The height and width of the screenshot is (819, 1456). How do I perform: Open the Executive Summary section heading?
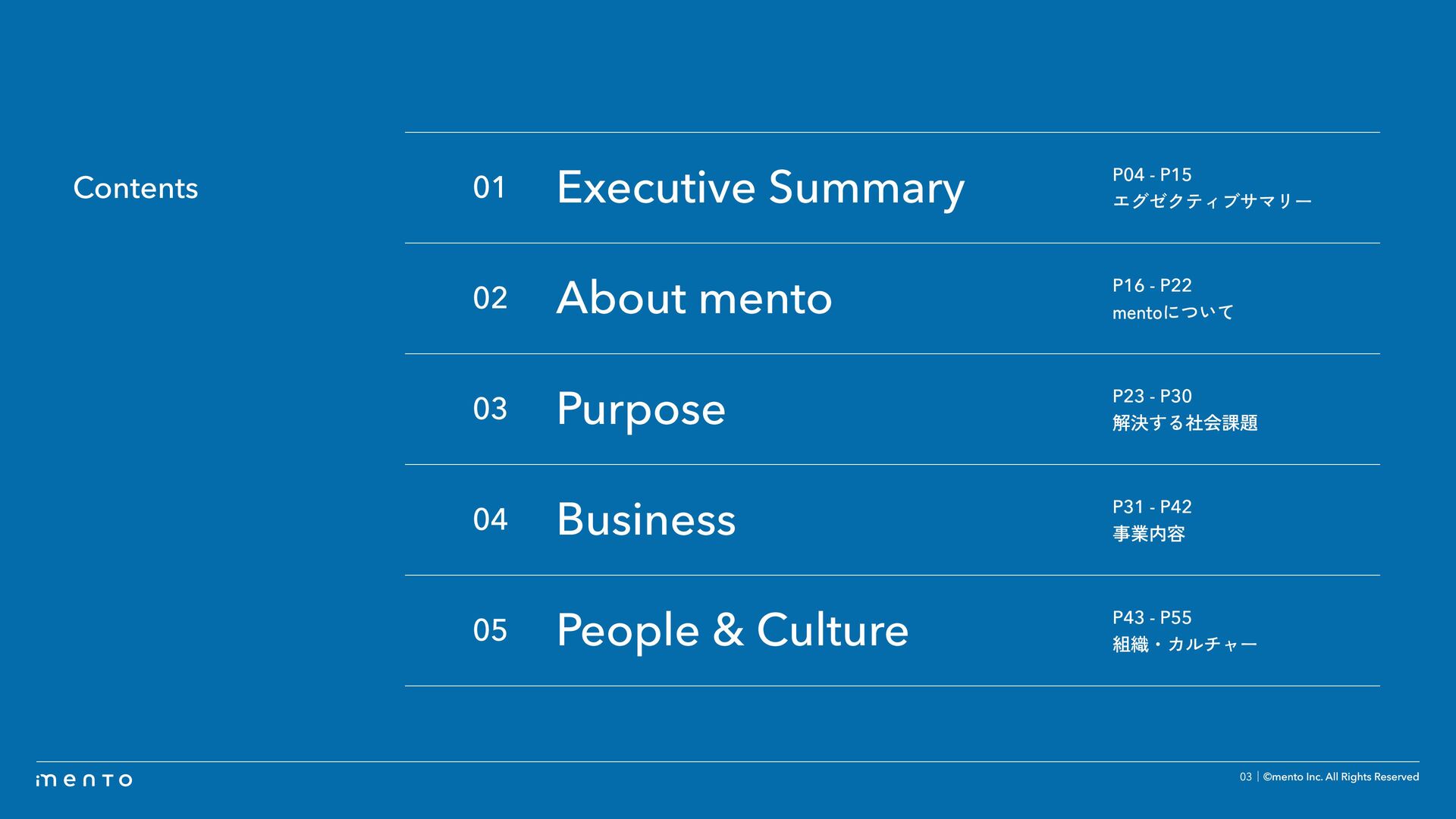[761, 188]
